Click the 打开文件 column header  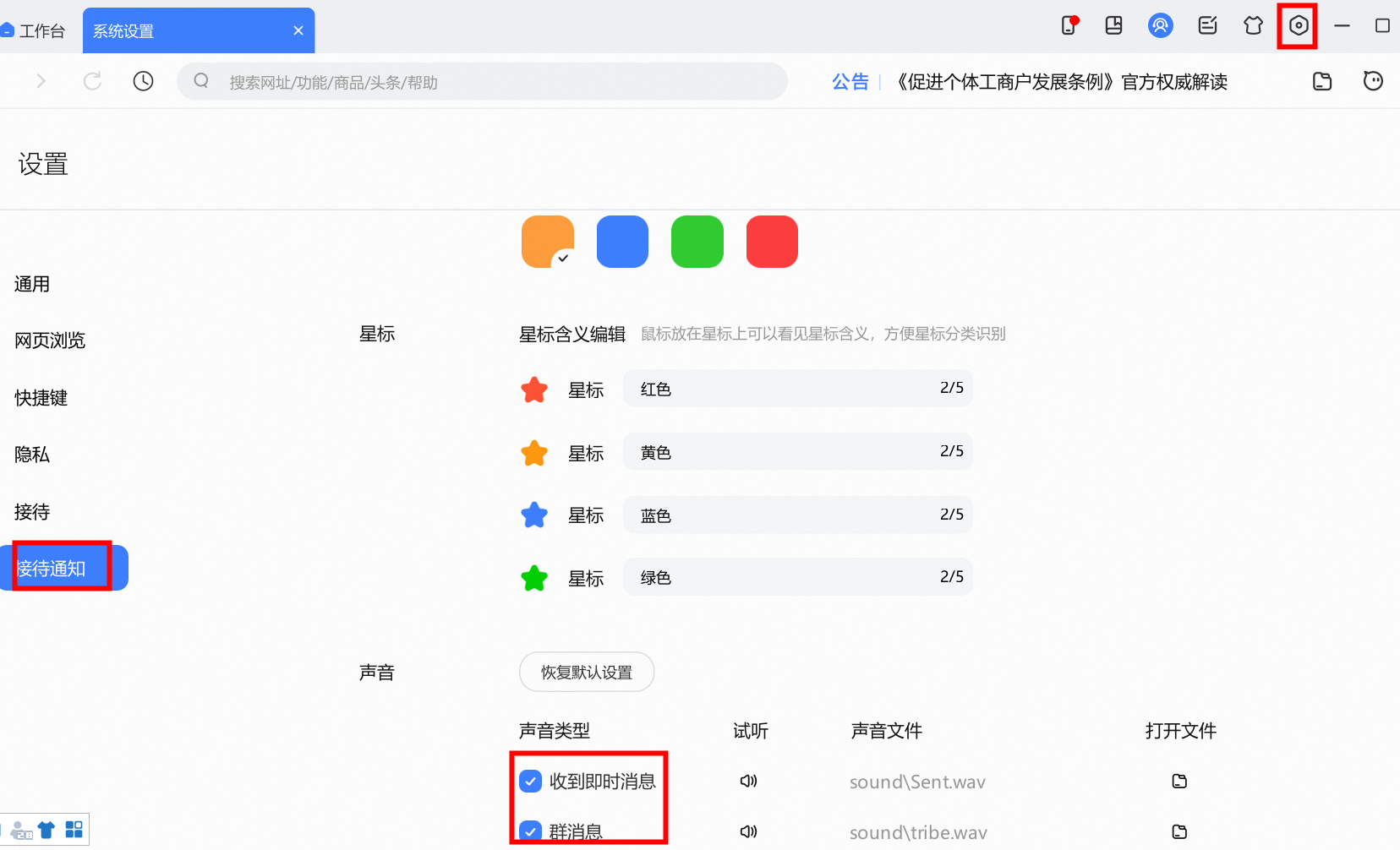click(x=1181, y=730)
